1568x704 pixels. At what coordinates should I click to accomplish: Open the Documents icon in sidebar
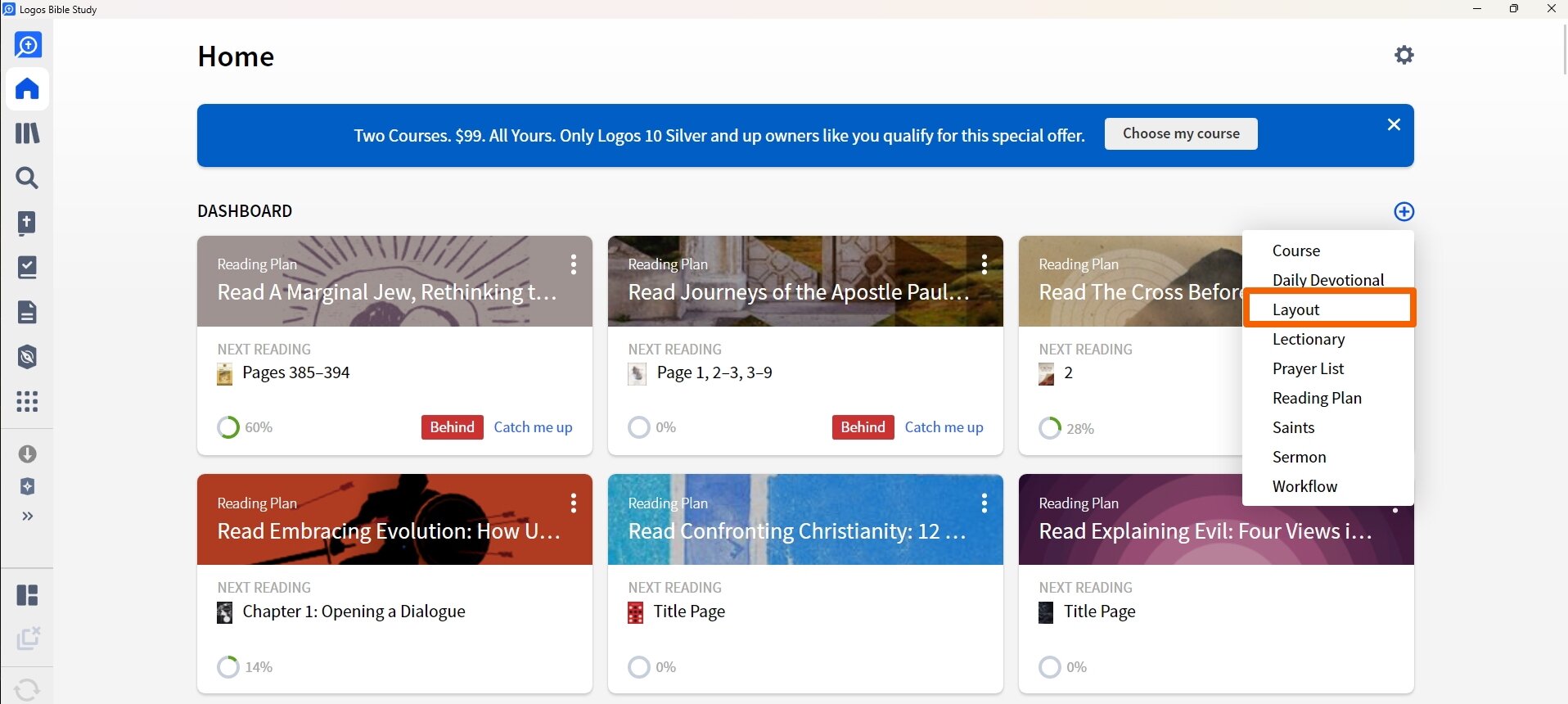pos(28,312)
